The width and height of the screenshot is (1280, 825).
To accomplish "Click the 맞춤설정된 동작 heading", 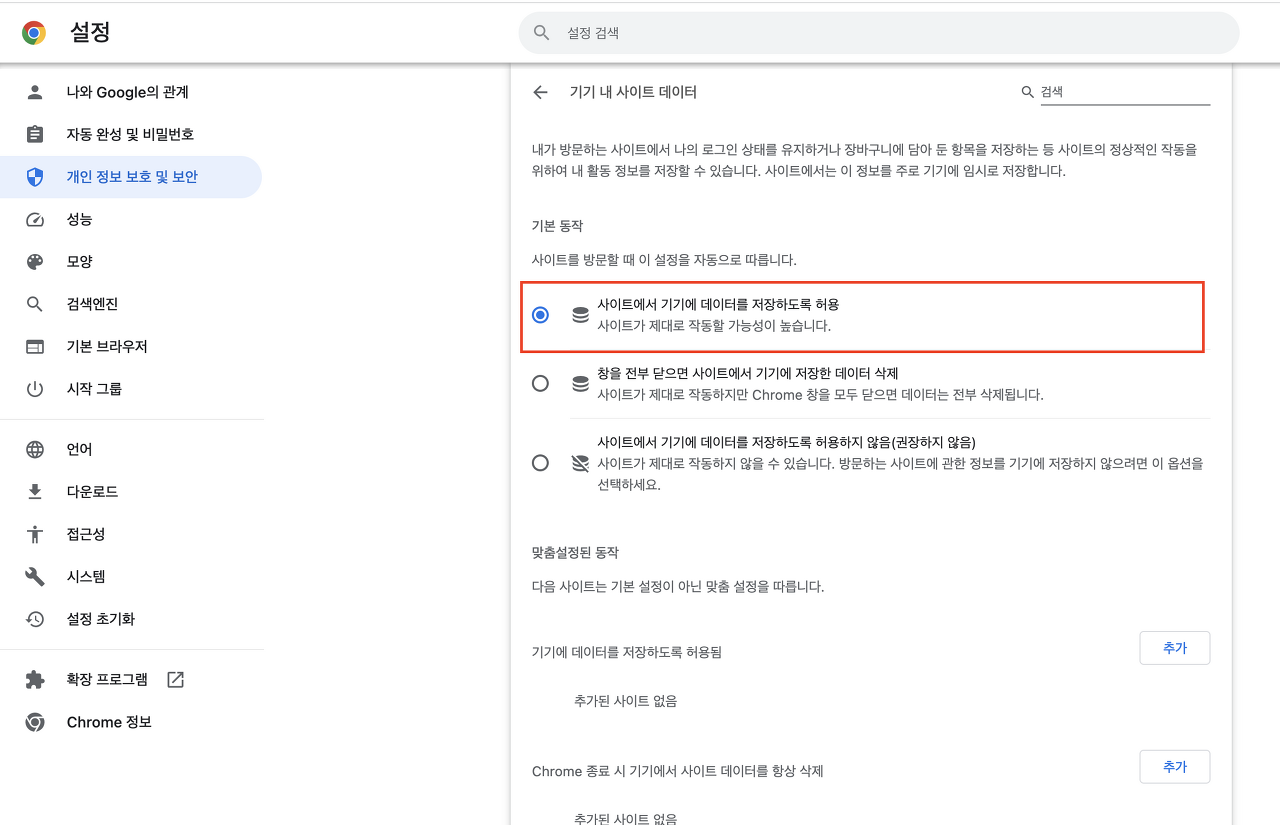I will coord(575,552).
